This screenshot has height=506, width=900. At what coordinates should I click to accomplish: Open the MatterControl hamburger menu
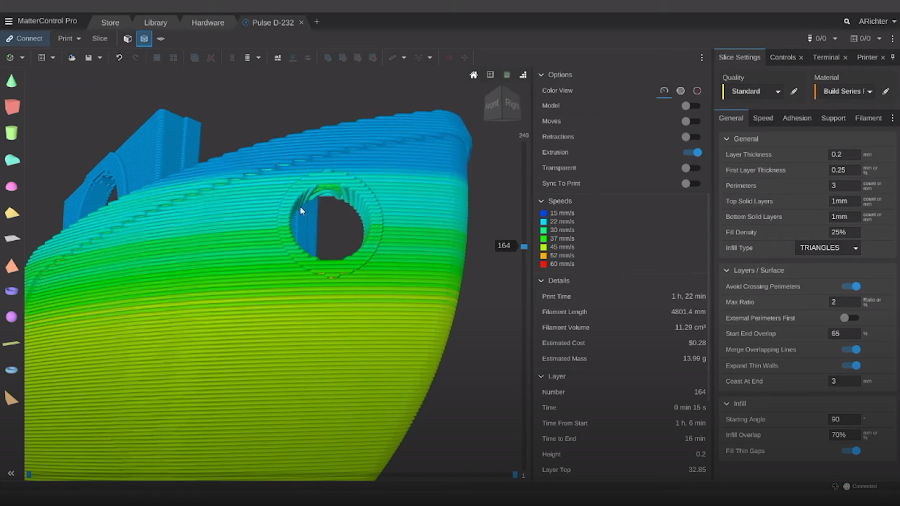9,21
